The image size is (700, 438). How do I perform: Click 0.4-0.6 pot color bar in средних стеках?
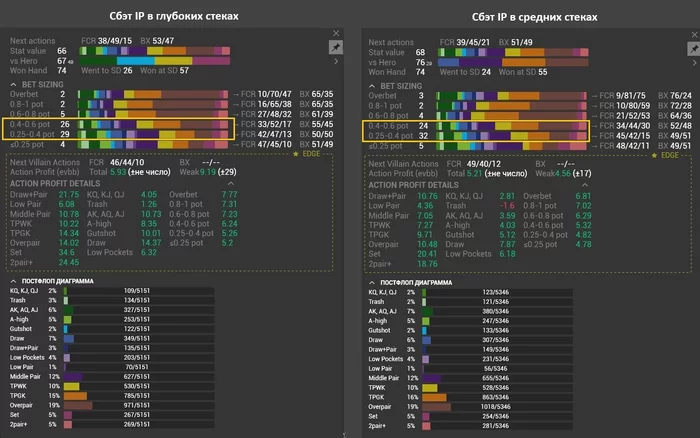point(512,126)
